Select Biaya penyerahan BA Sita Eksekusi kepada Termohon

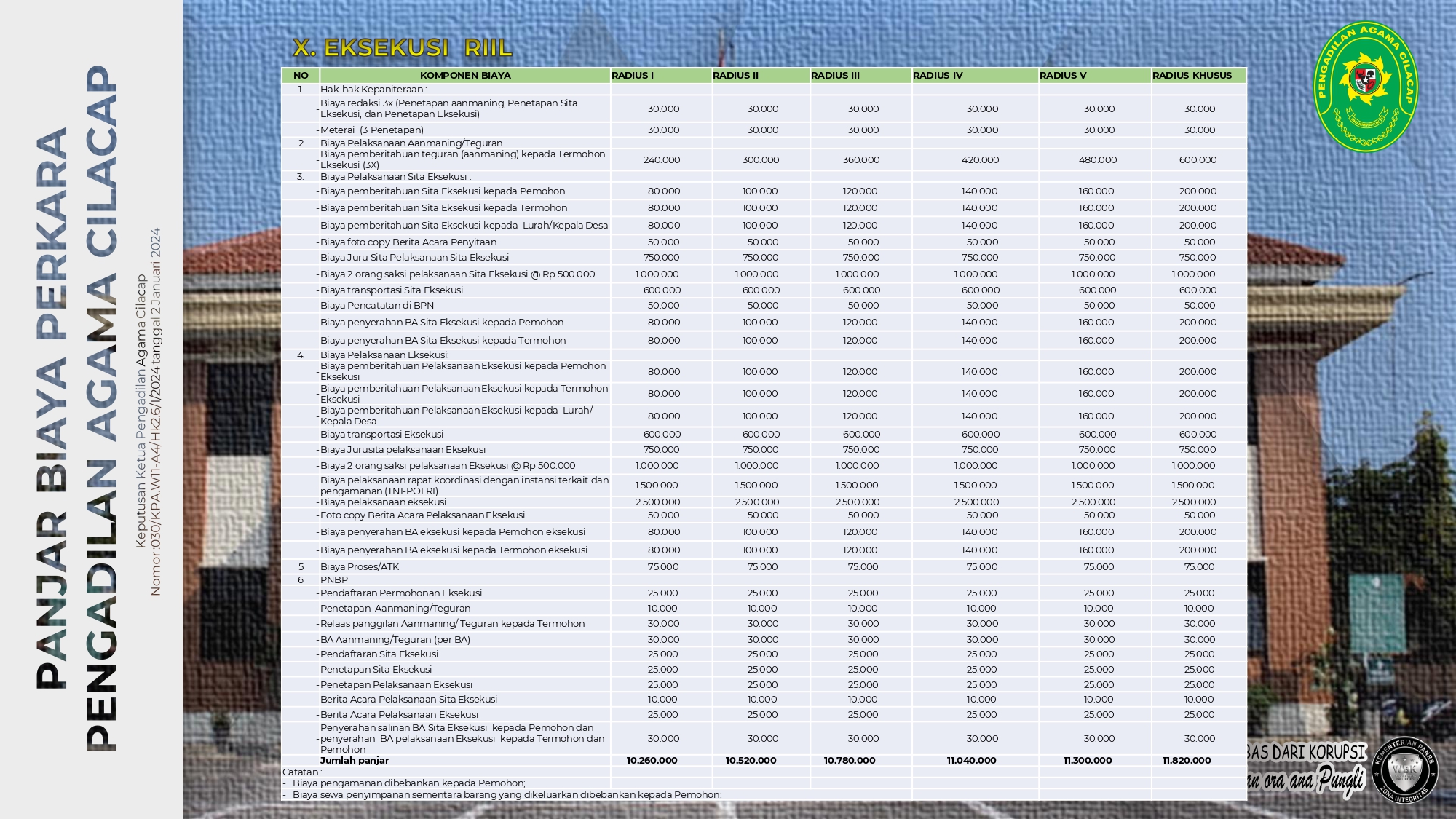click(x=443, y=340)
